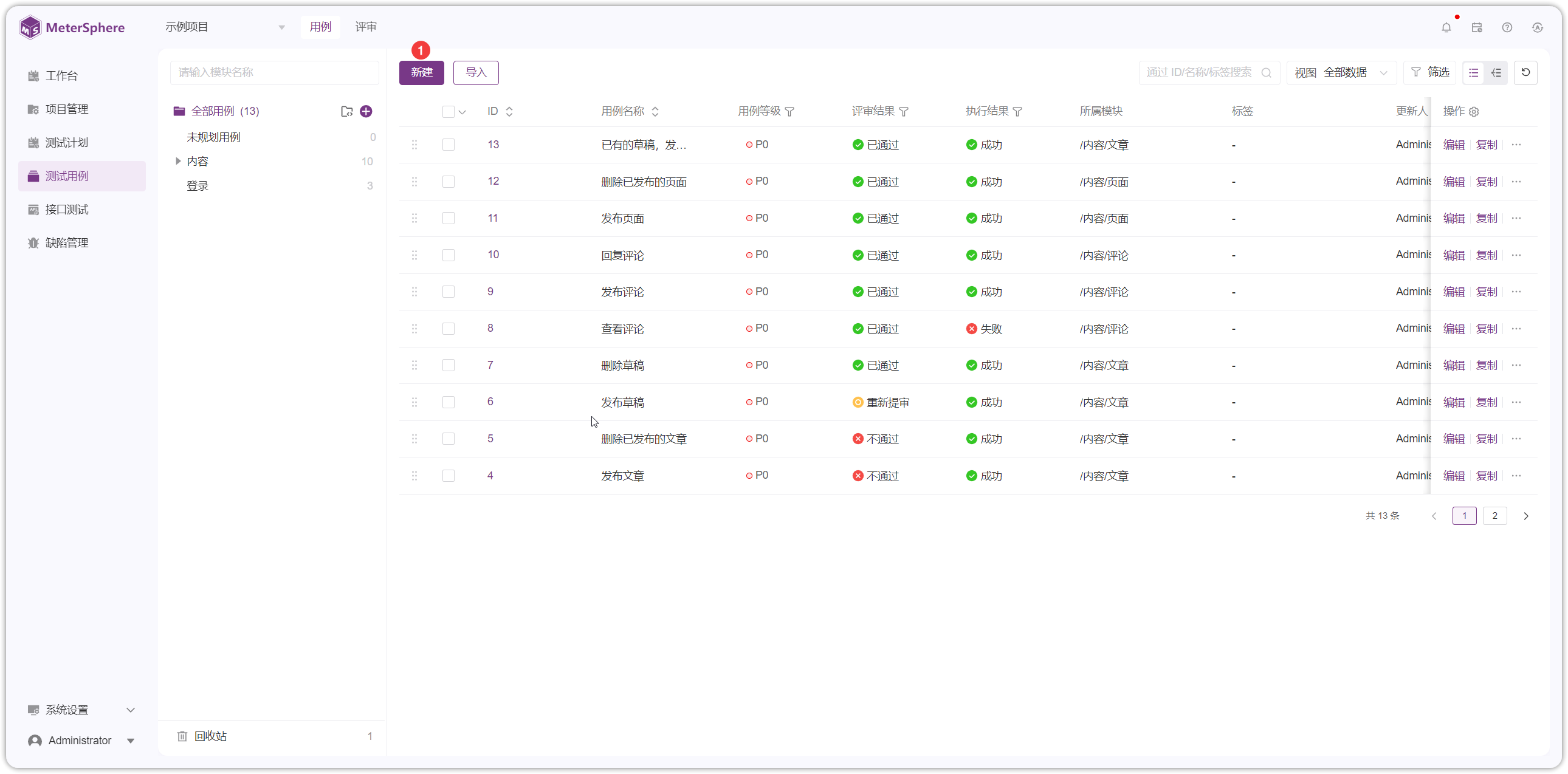Select checkbox for case 8

click(449, 329)
